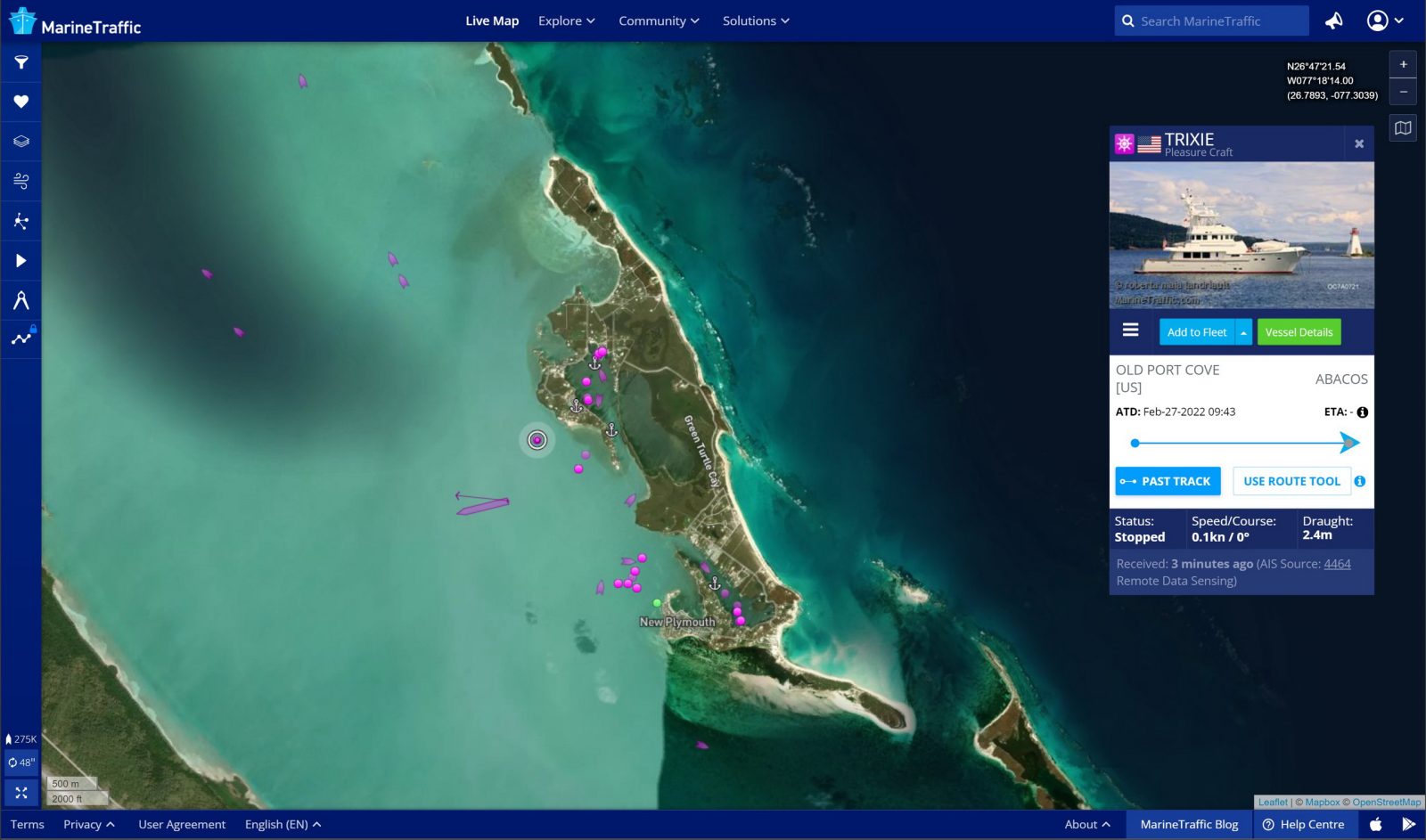Click info icon beside Use Route Tool

(x=1360, y=481)
